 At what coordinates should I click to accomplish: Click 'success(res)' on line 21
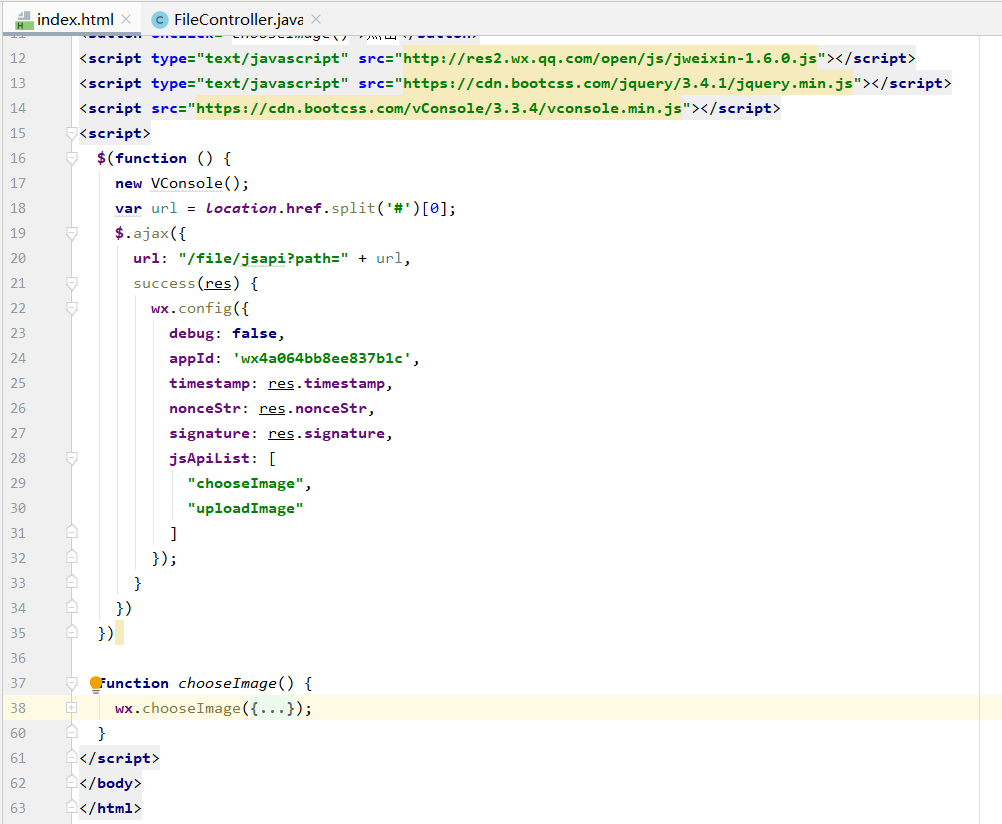tap(186, 283)
